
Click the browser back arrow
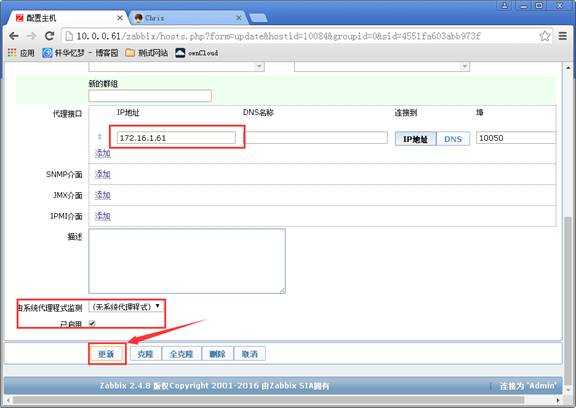tap(14, 36)
